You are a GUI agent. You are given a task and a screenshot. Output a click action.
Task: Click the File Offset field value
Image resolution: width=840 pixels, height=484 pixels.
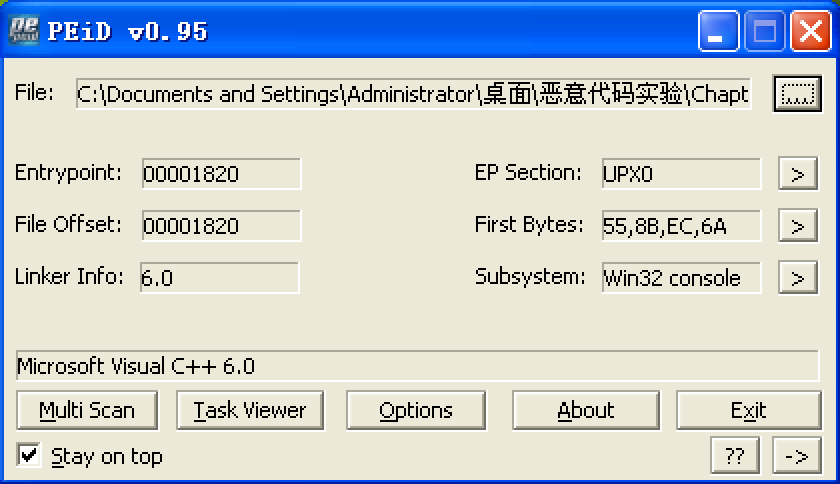(x=221, y=226)
